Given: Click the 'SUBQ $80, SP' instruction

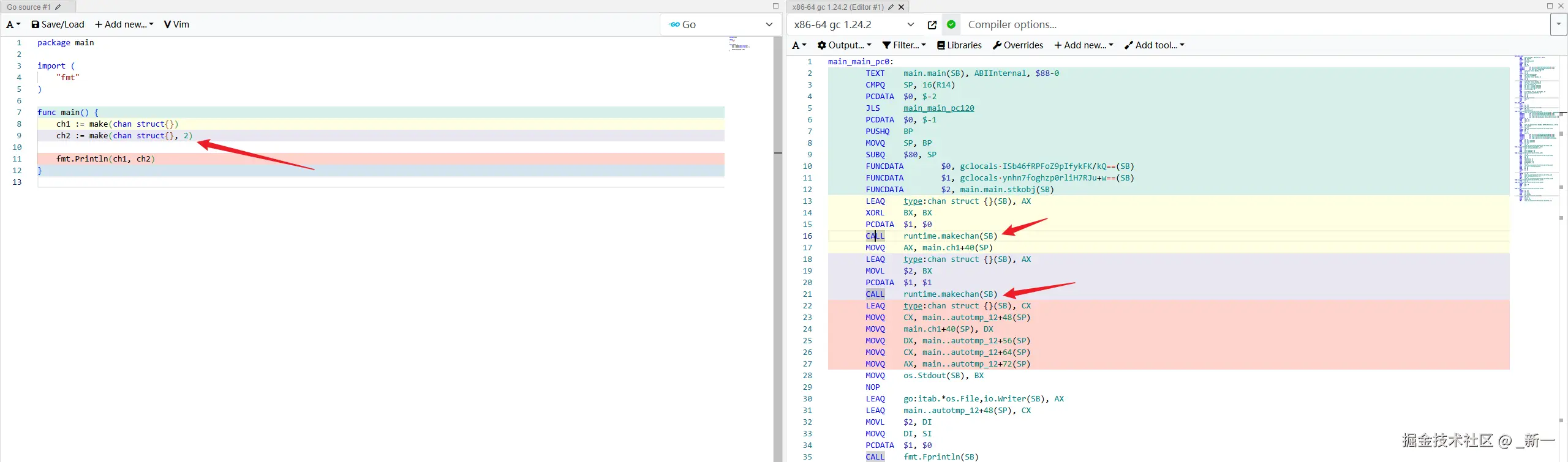Looking at the screenshot, I should coord(901,155).
